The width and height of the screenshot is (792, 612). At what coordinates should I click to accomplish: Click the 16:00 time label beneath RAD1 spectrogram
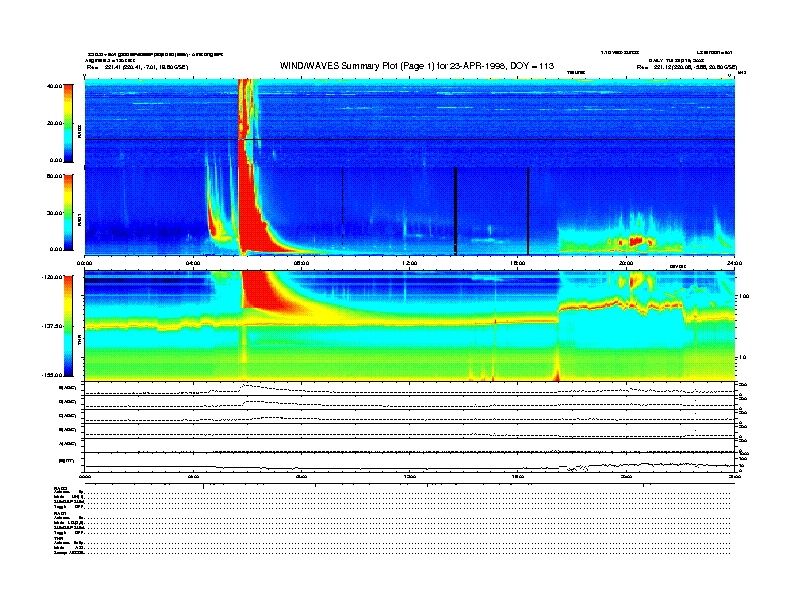coord(518,263)
